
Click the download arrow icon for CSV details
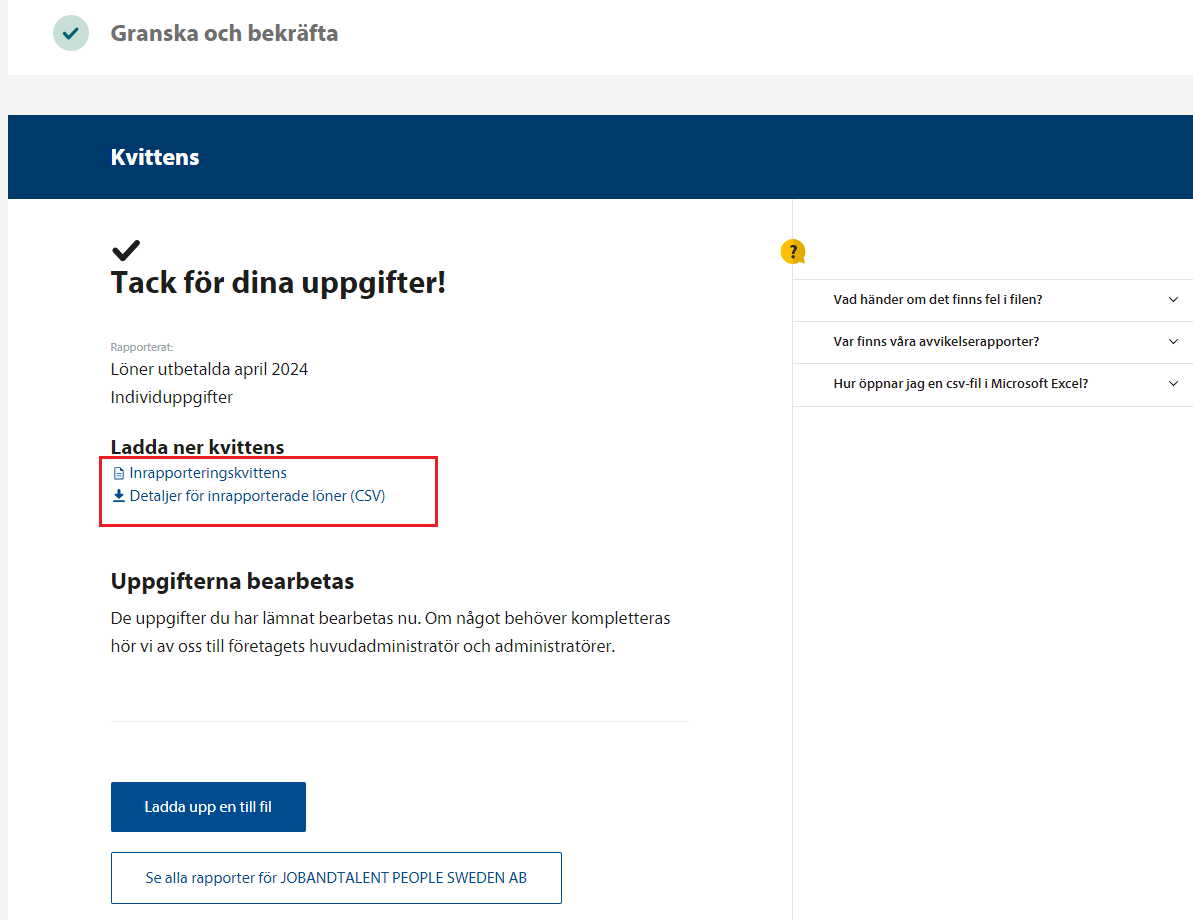(118, 496)
